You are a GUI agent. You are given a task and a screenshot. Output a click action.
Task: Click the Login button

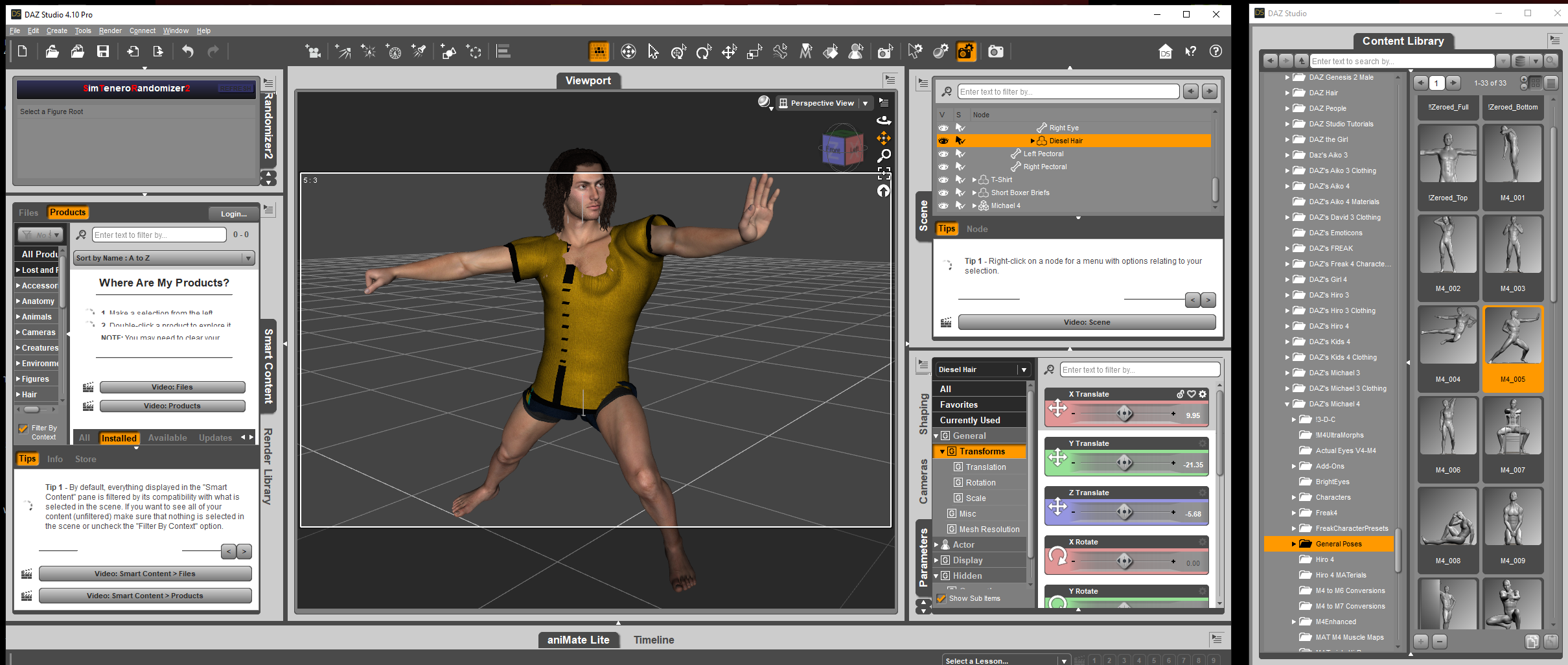[233, 214]
